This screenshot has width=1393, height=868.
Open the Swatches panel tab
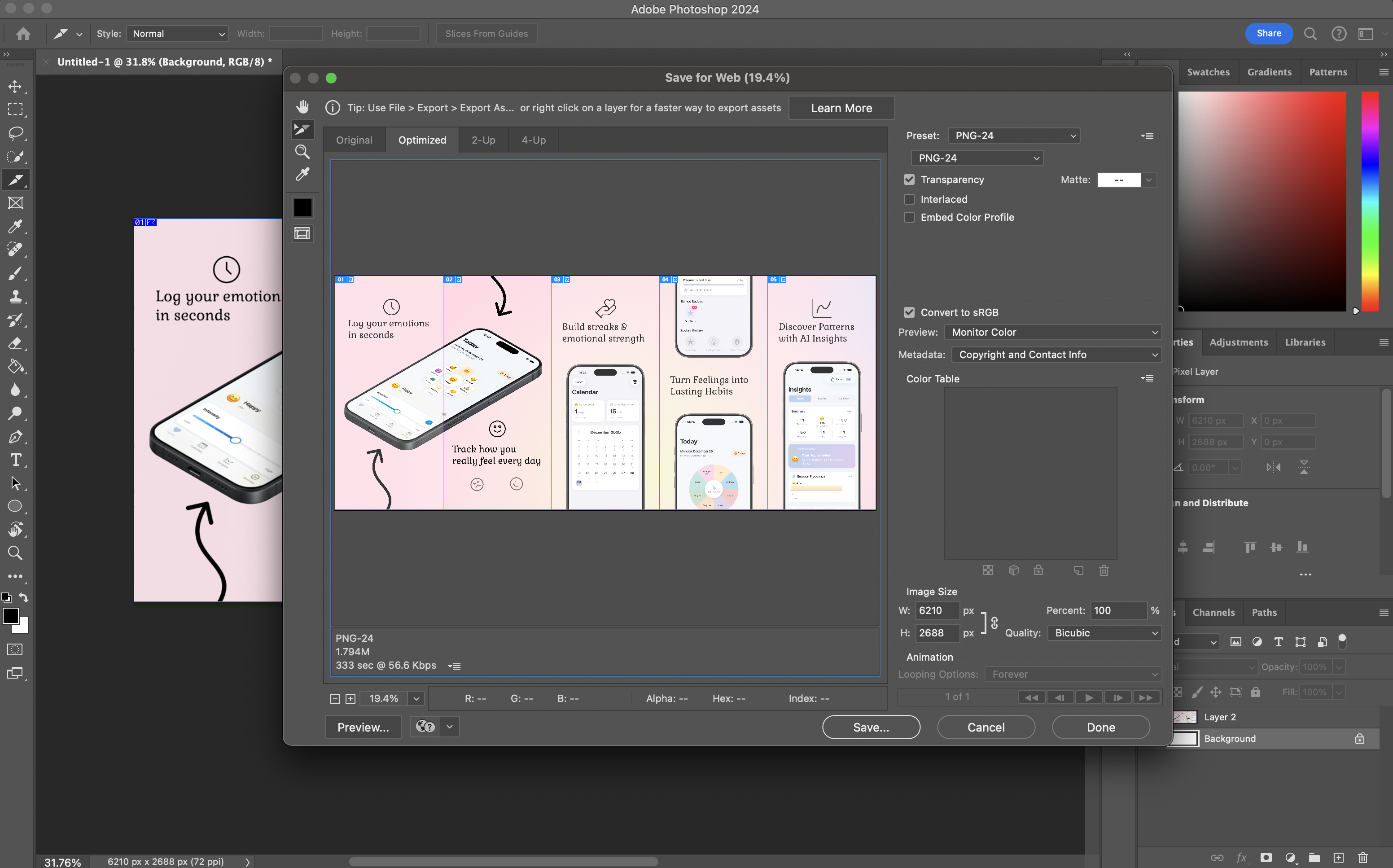(x=1208, y=71)
